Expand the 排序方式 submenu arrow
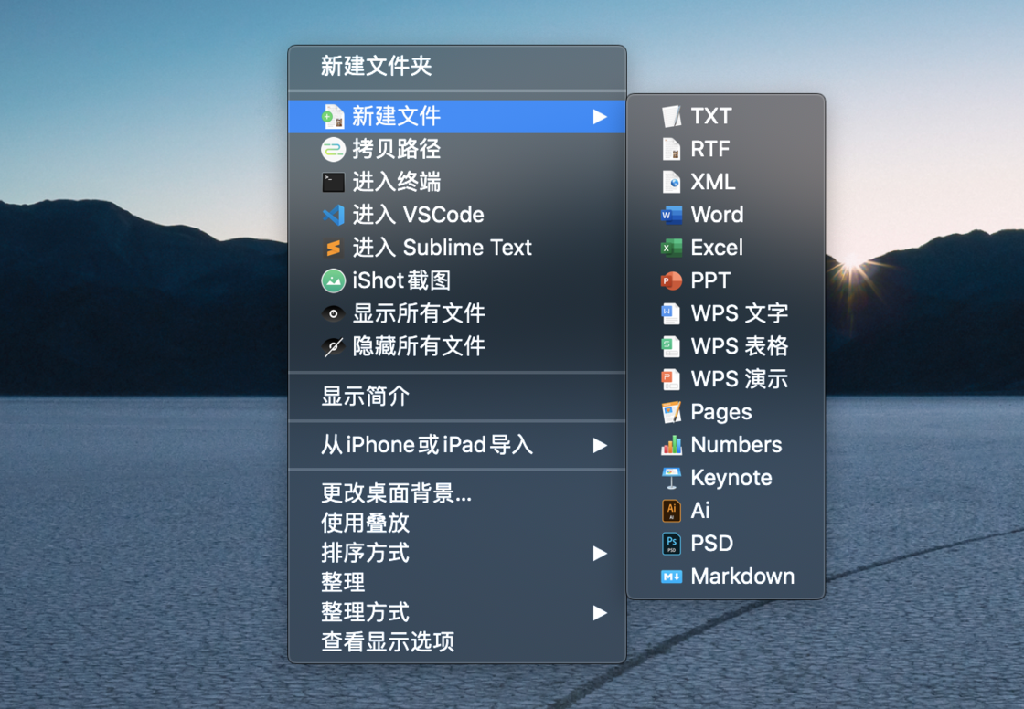 (x=600, y=554)
